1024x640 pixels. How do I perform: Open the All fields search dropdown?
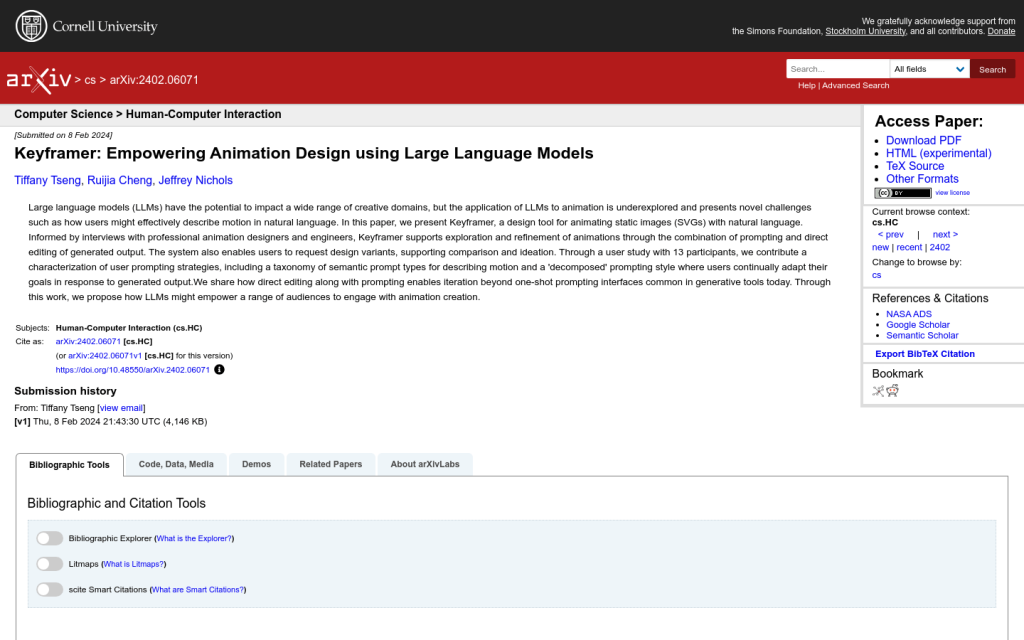929,69
